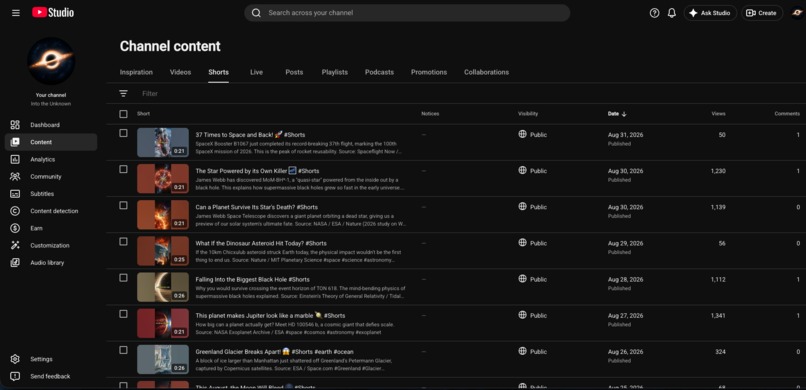Click the search magnifier icon
The height and width of the screenshot is (390, 806).
click(x=256, y=13)
